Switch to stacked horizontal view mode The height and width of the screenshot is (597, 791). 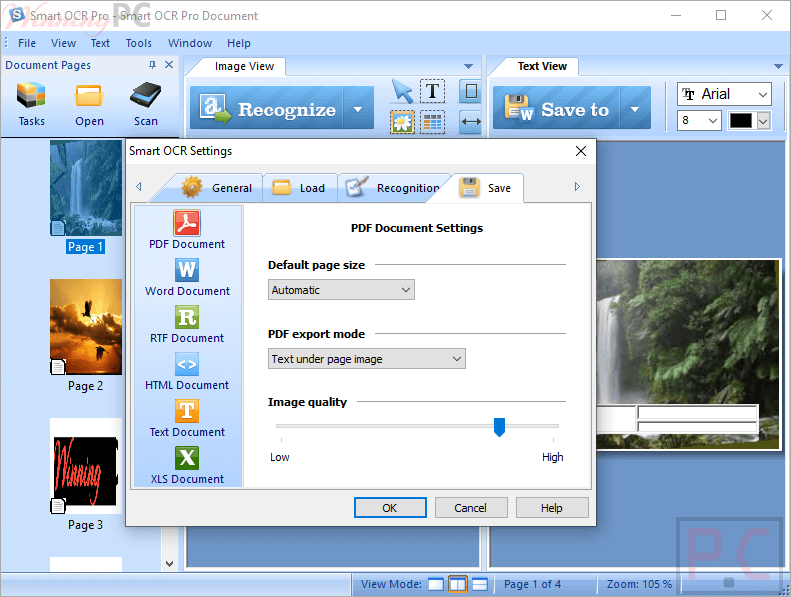point(479,584)
